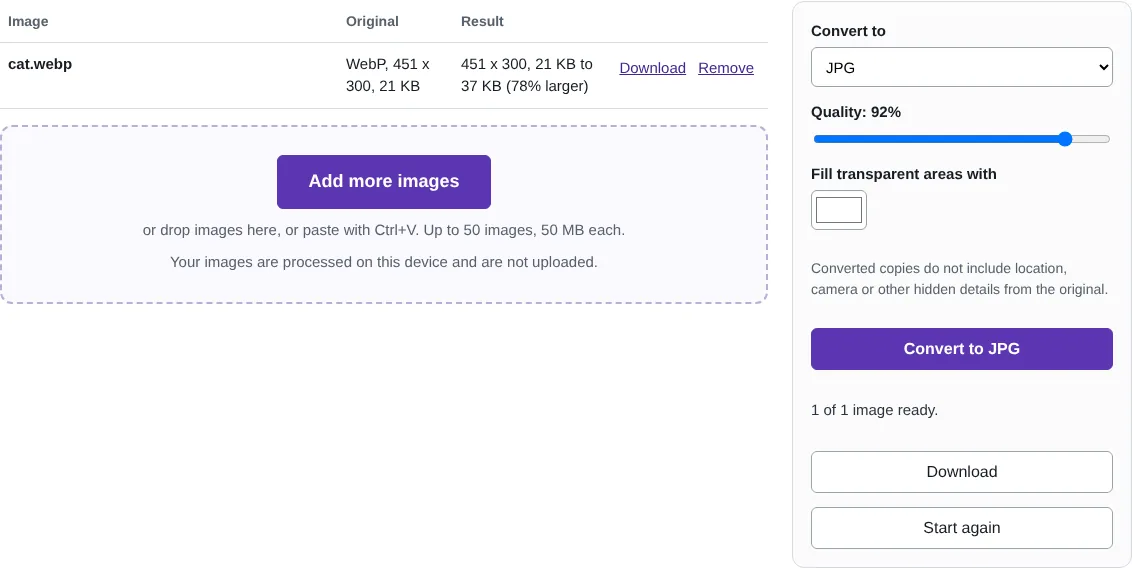Click the 'WebP, 451 x 300, 21 KB' cell
The image size is (1132, 568).
click(388, 75)
